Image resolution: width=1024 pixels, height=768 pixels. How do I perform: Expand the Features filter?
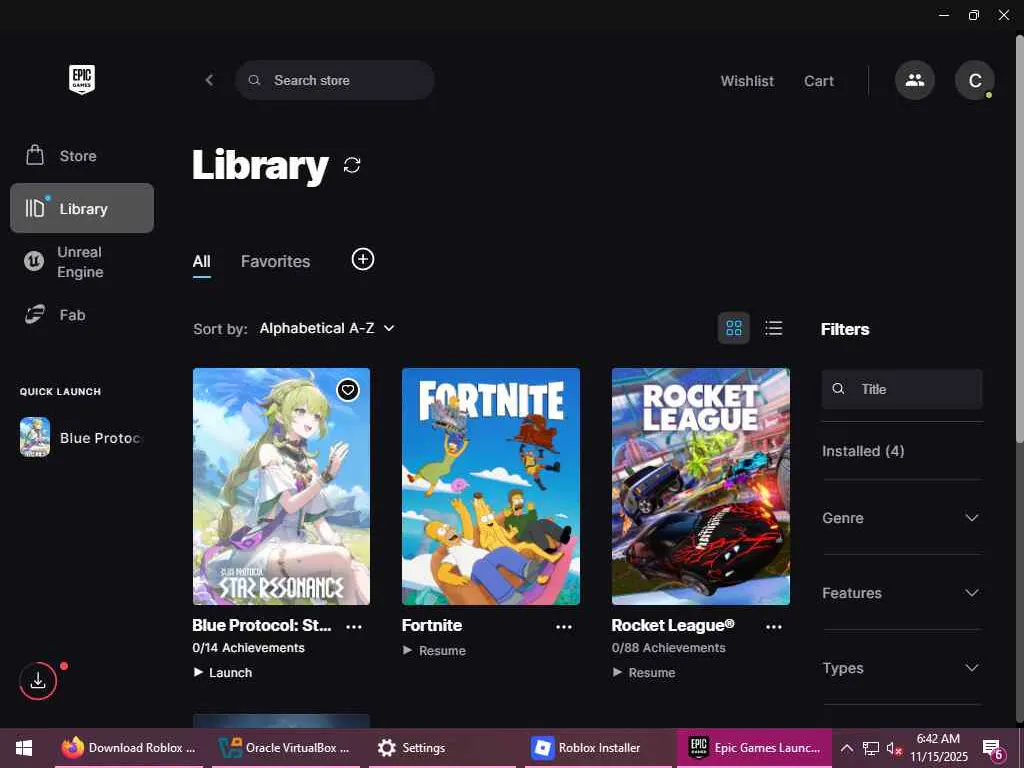point(902,593)
